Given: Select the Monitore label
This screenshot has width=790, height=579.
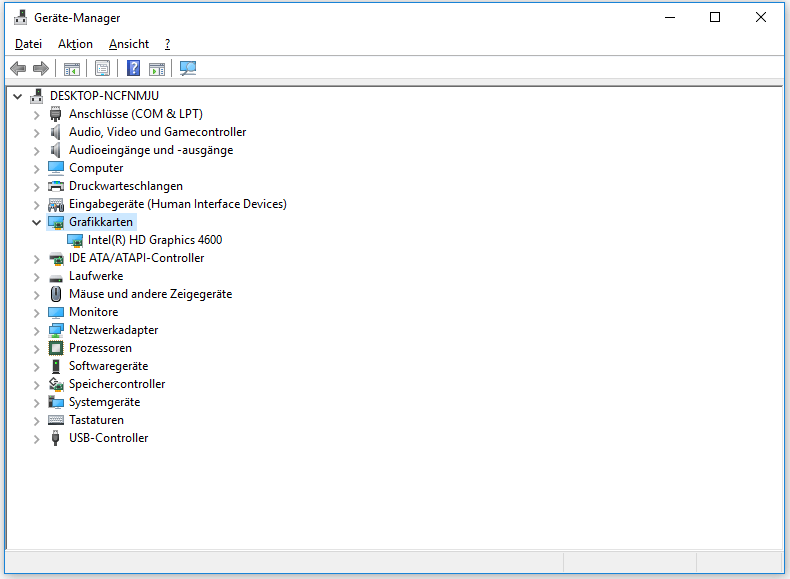Looking at the screenshot, I should [x=94, y=312].
